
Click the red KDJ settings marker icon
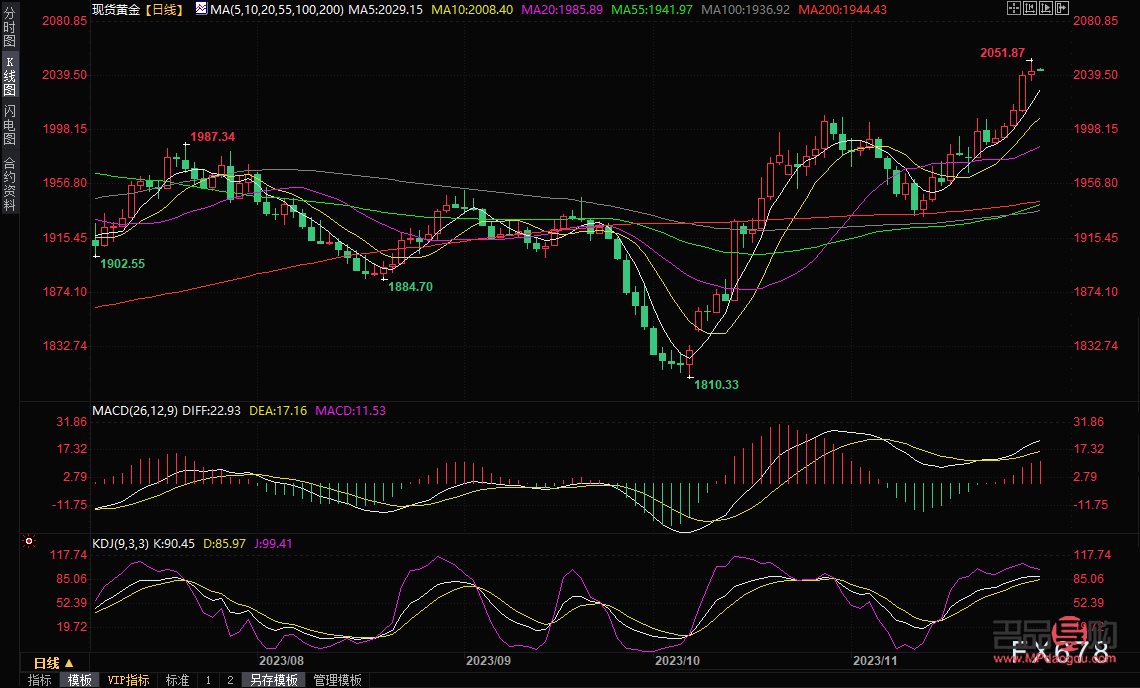pyautogui.click(x=29, y=542)
